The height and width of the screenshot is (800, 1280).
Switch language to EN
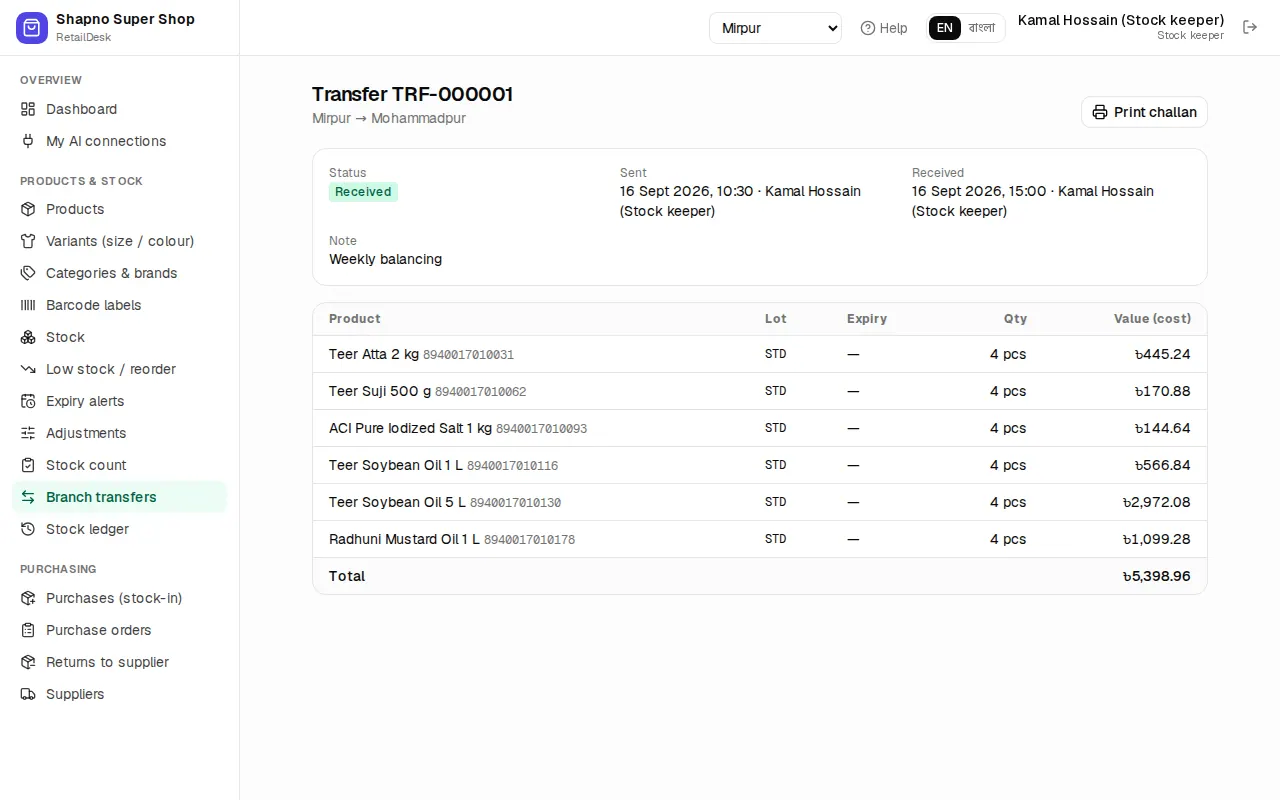tap(945, 28)
